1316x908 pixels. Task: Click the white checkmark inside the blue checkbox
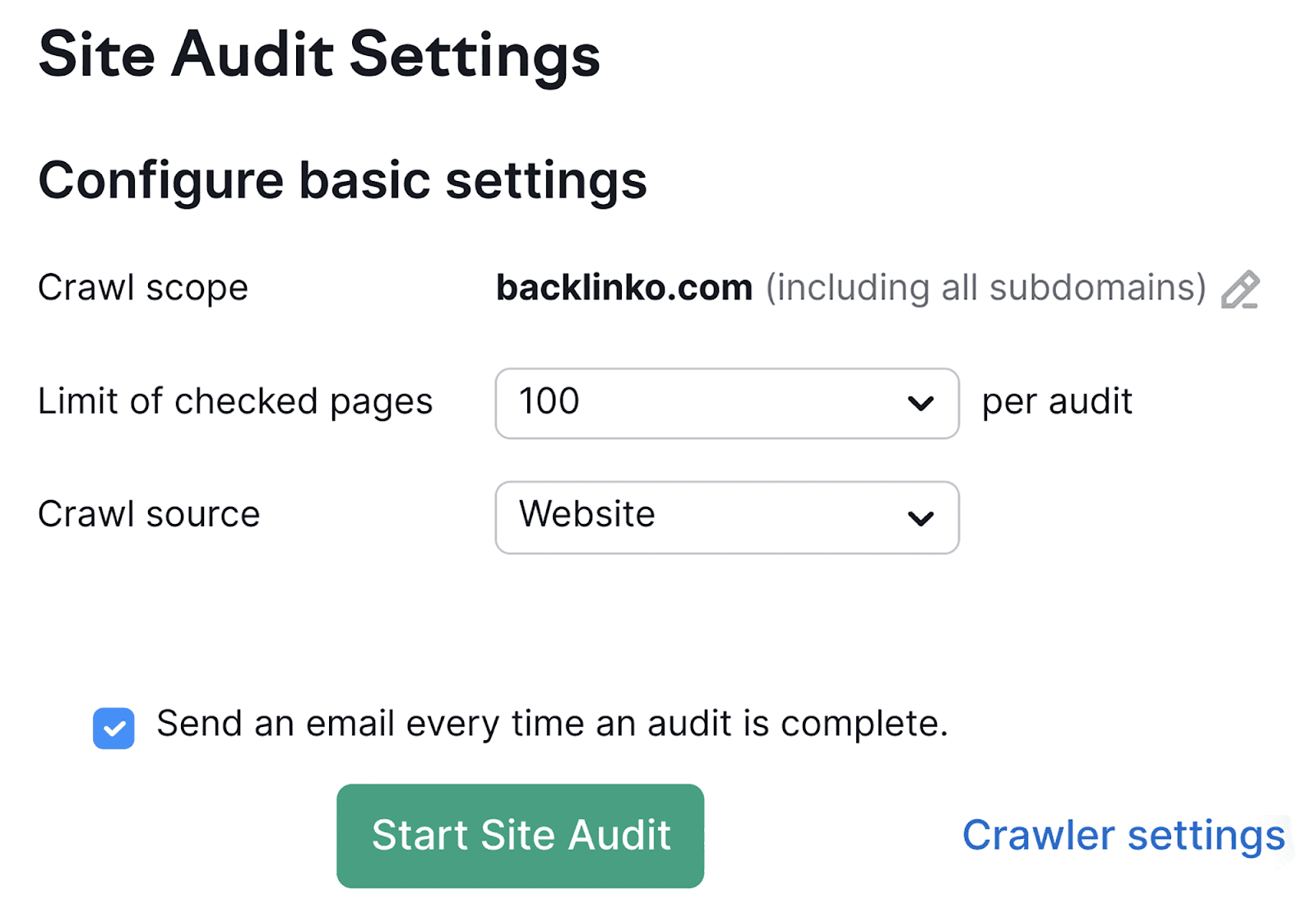pyautogui.click(x=114, y=729)
